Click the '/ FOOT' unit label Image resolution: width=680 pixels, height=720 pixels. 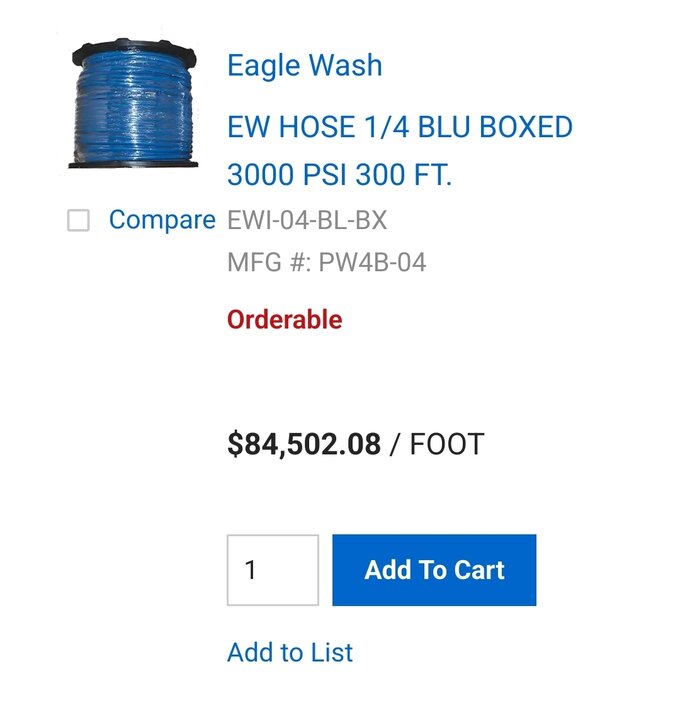click(x=438, y=444)
